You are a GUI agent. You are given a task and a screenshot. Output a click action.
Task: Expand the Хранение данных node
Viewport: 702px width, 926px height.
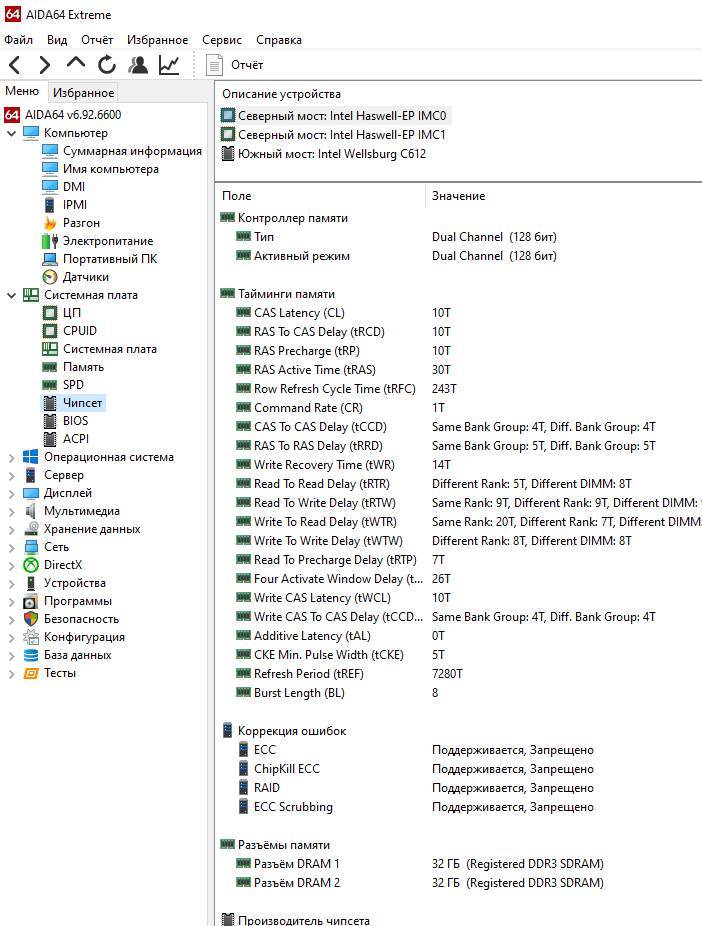11,530
